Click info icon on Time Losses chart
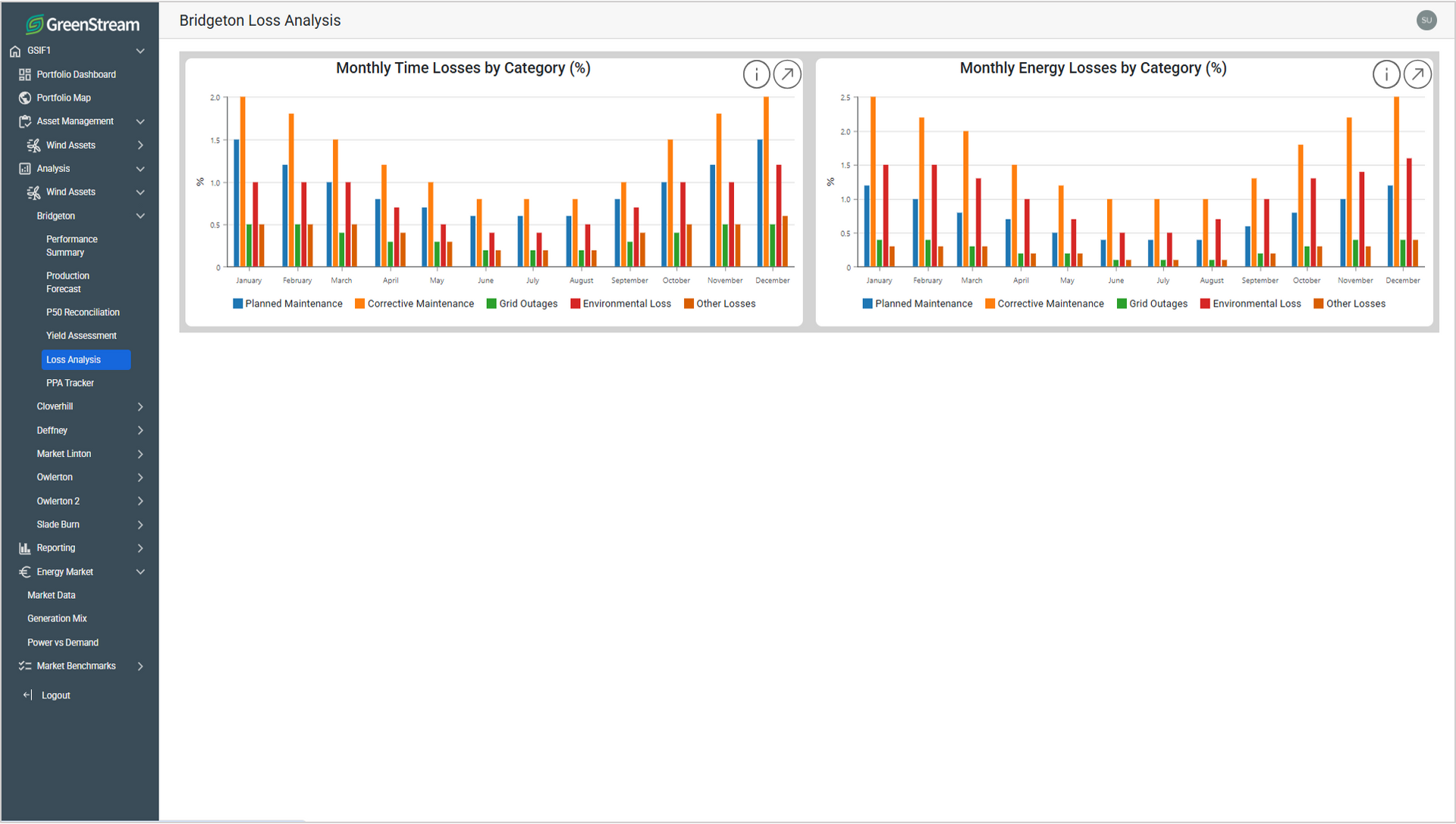 [x=756, y=74]
